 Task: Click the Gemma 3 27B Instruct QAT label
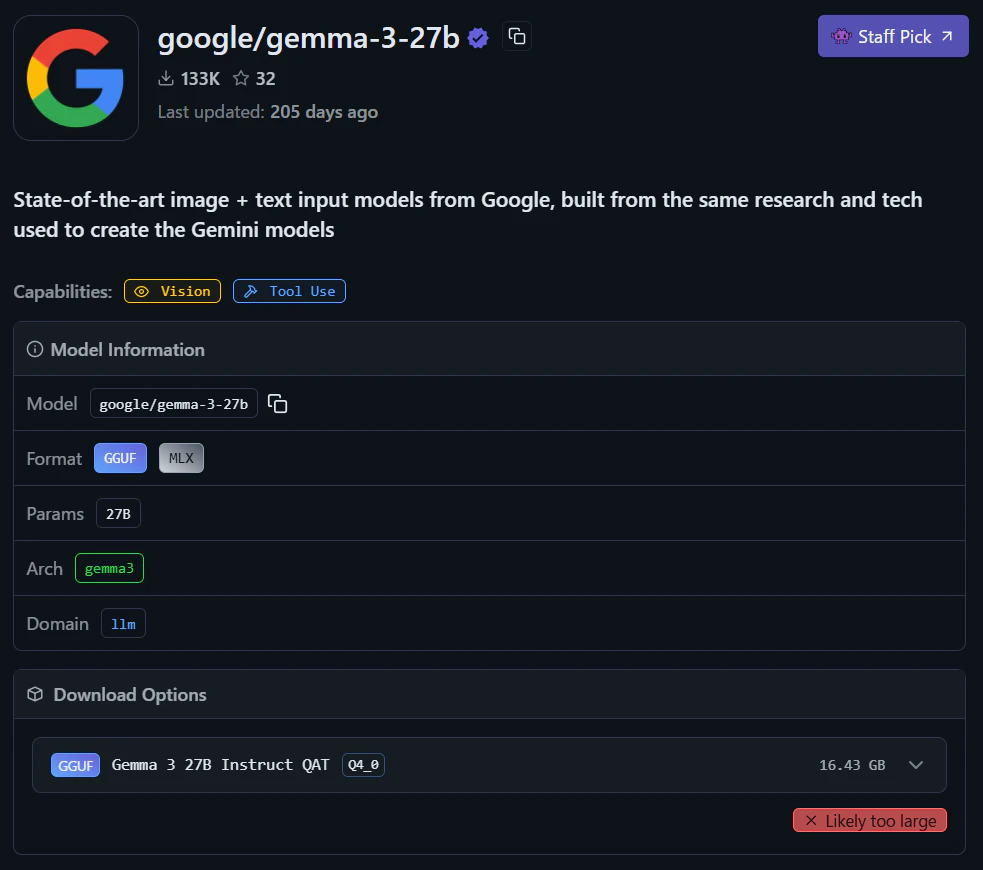pyautogui.click(x=220, y=765)
